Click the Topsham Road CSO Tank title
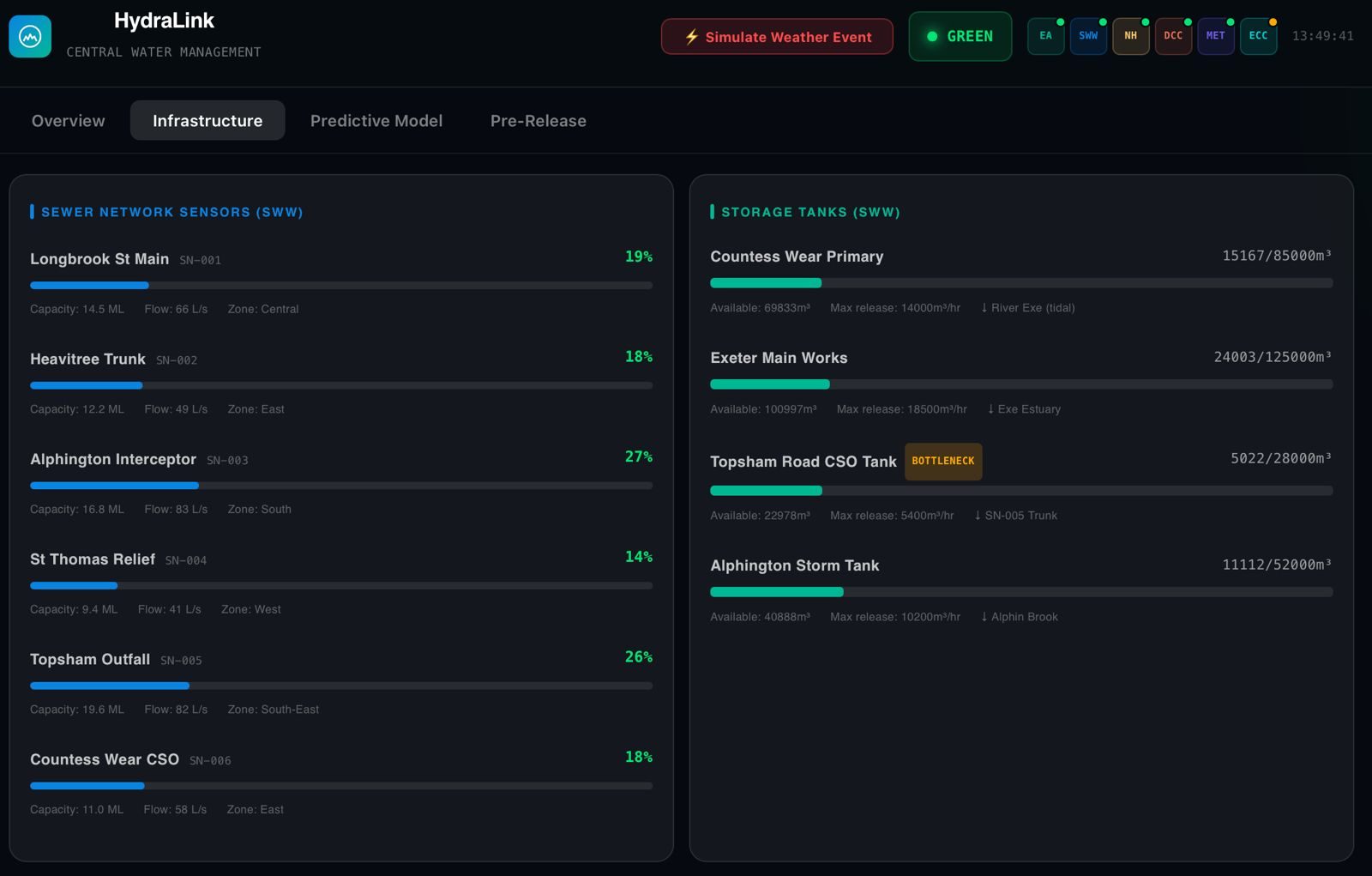The width and height of the screenshot is (1372, 876). pyautogui.click(x=803, y=462)
